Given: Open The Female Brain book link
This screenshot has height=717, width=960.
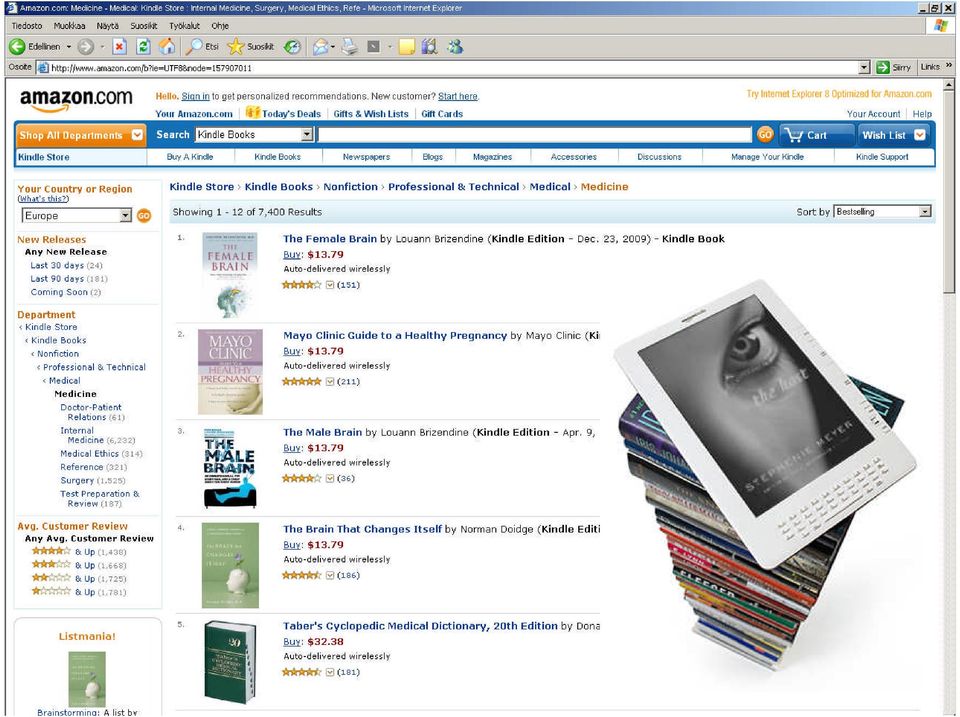Looking at the screenshot, I should [329, 239].
